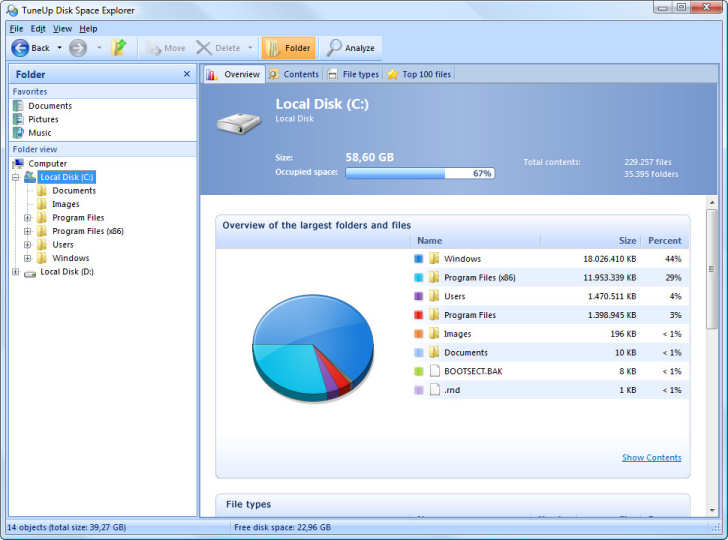This screenshot has width=728, height=540.
Task: Click Documents folder icon in overview list
Action: tap(434, 352)
